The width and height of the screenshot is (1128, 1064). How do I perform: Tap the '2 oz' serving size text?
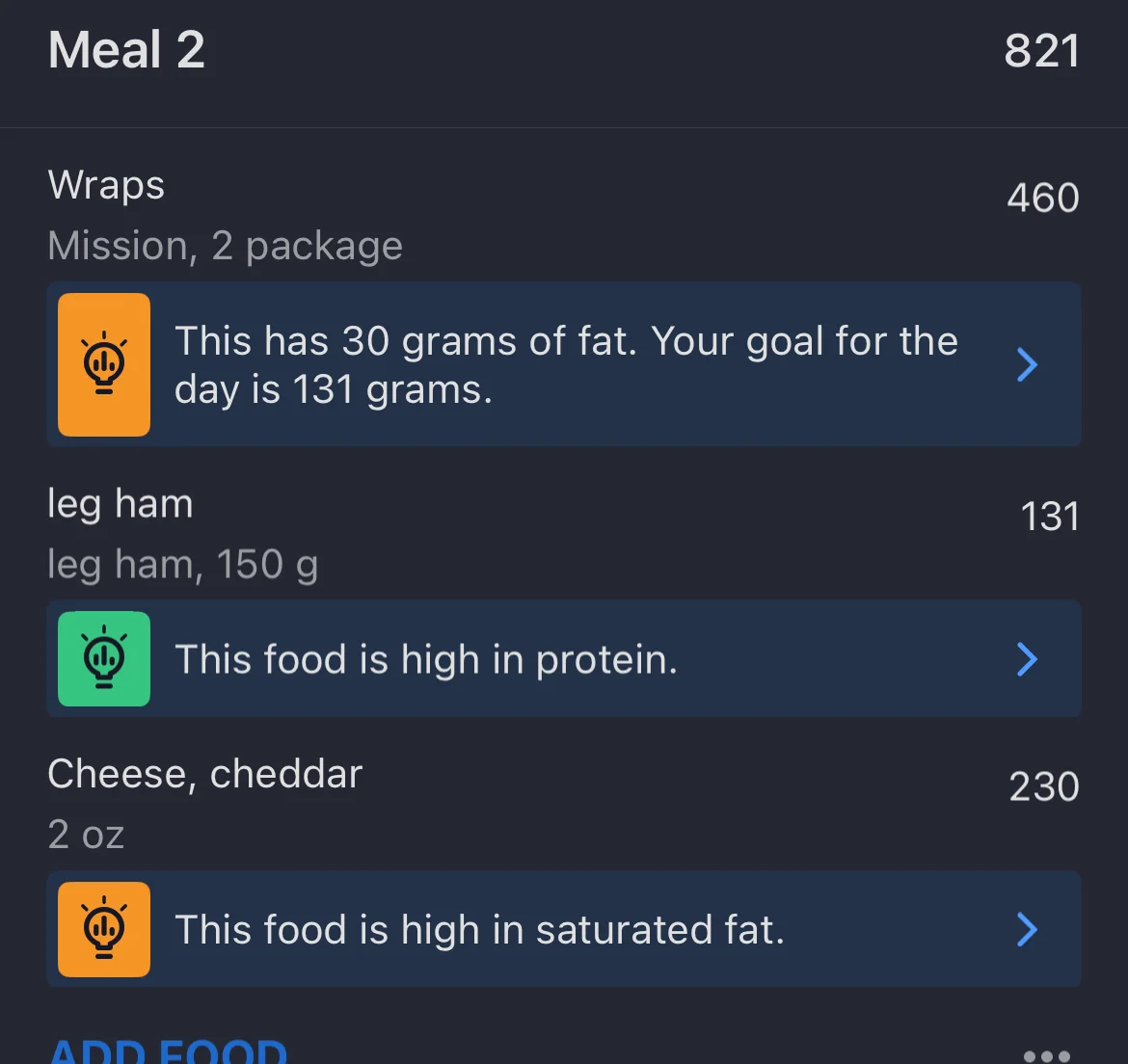point(86,835)
